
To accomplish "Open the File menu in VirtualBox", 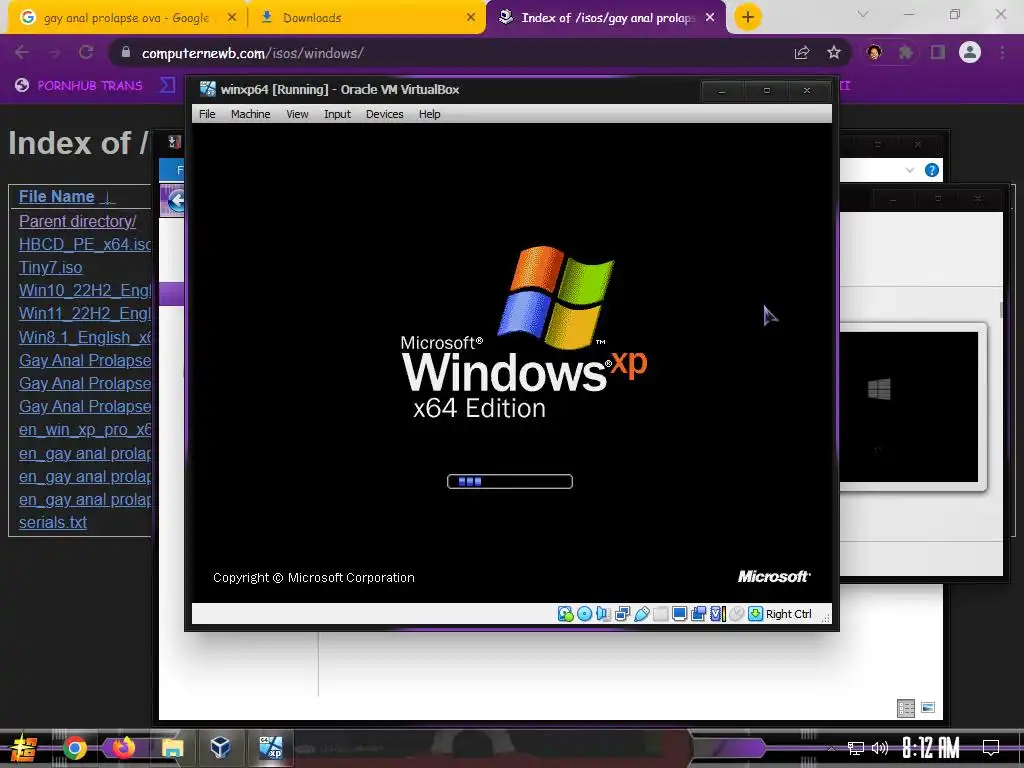I will [207, 114].
